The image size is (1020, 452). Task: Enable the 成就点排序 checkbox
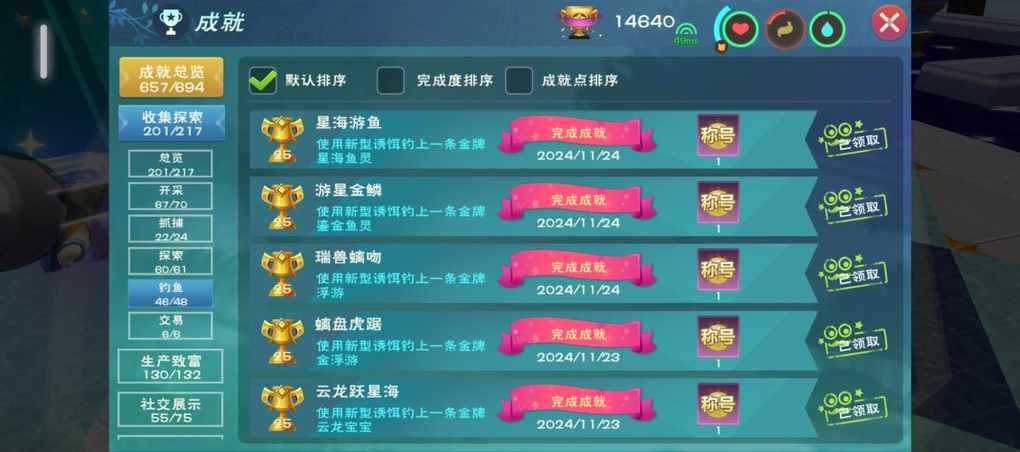(519, 81)
